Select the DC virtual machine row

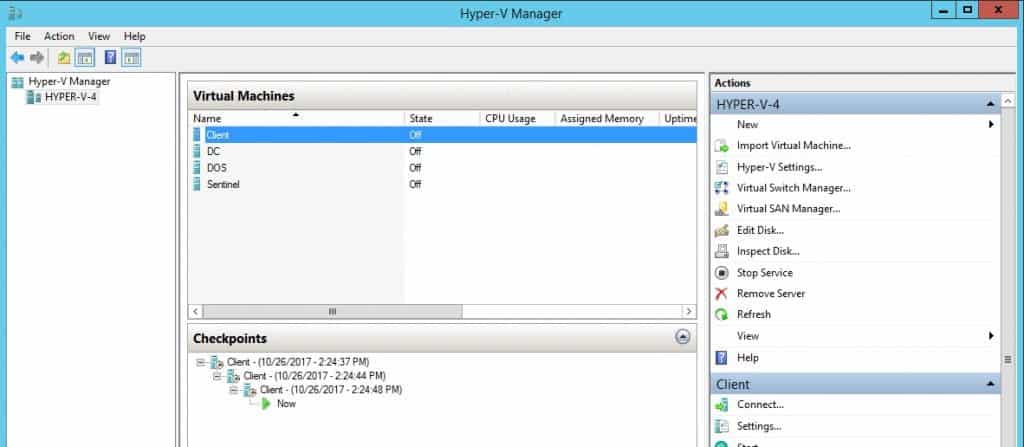click(442, 151)
